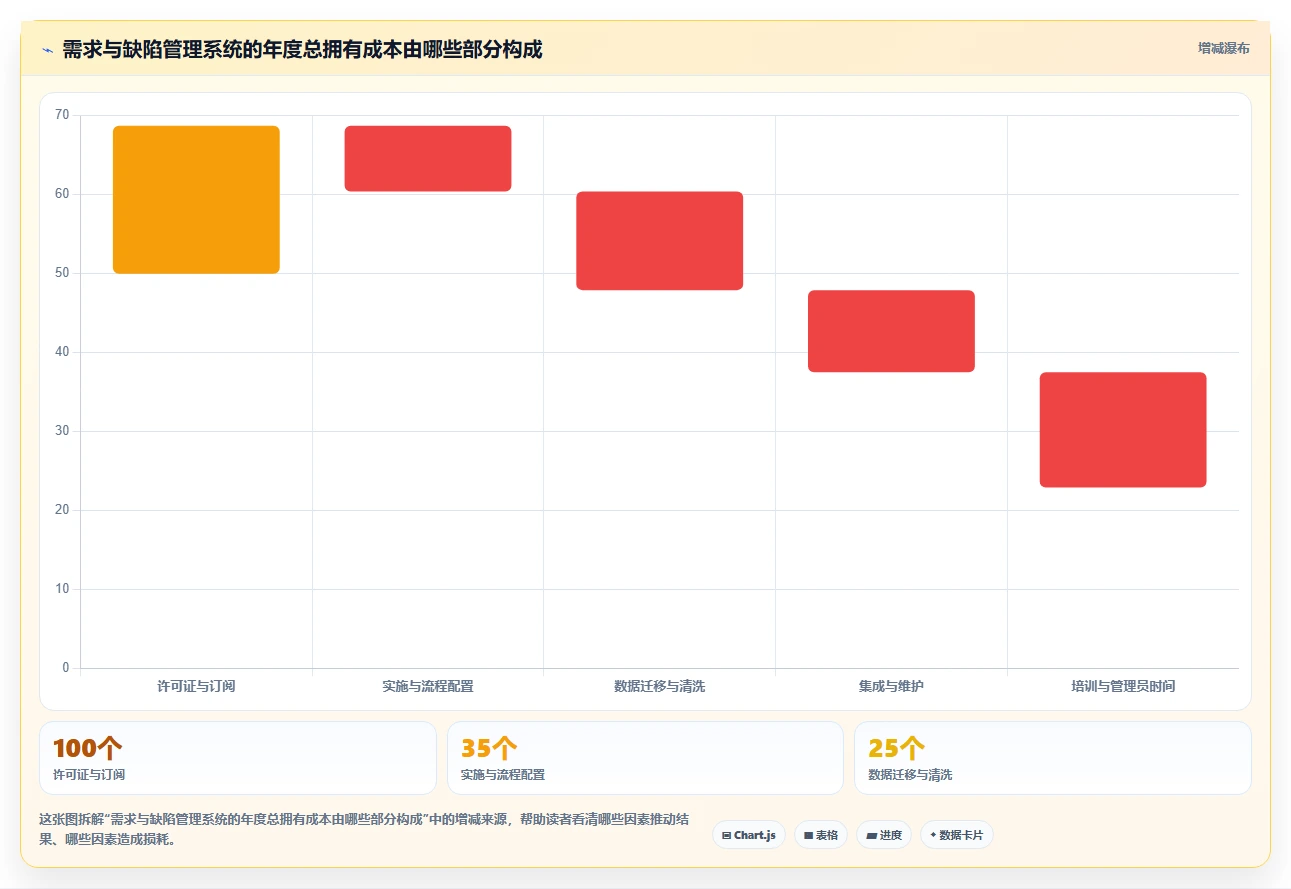
Task: Click the 实施与流程配置 x-axis label
Action: click(428, 687)
